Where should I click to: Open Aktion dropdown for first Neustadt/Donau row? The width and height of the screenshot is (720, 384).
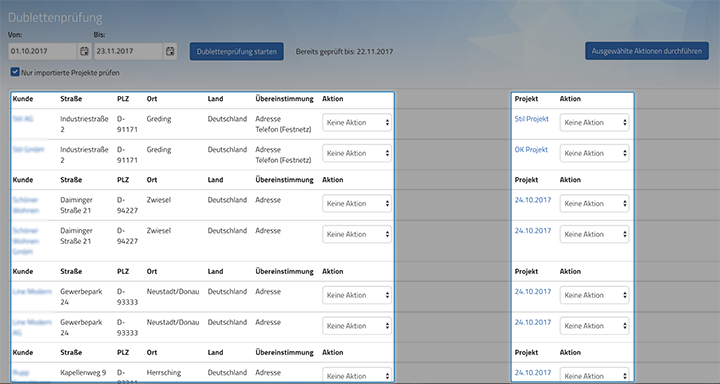[357, 295]
